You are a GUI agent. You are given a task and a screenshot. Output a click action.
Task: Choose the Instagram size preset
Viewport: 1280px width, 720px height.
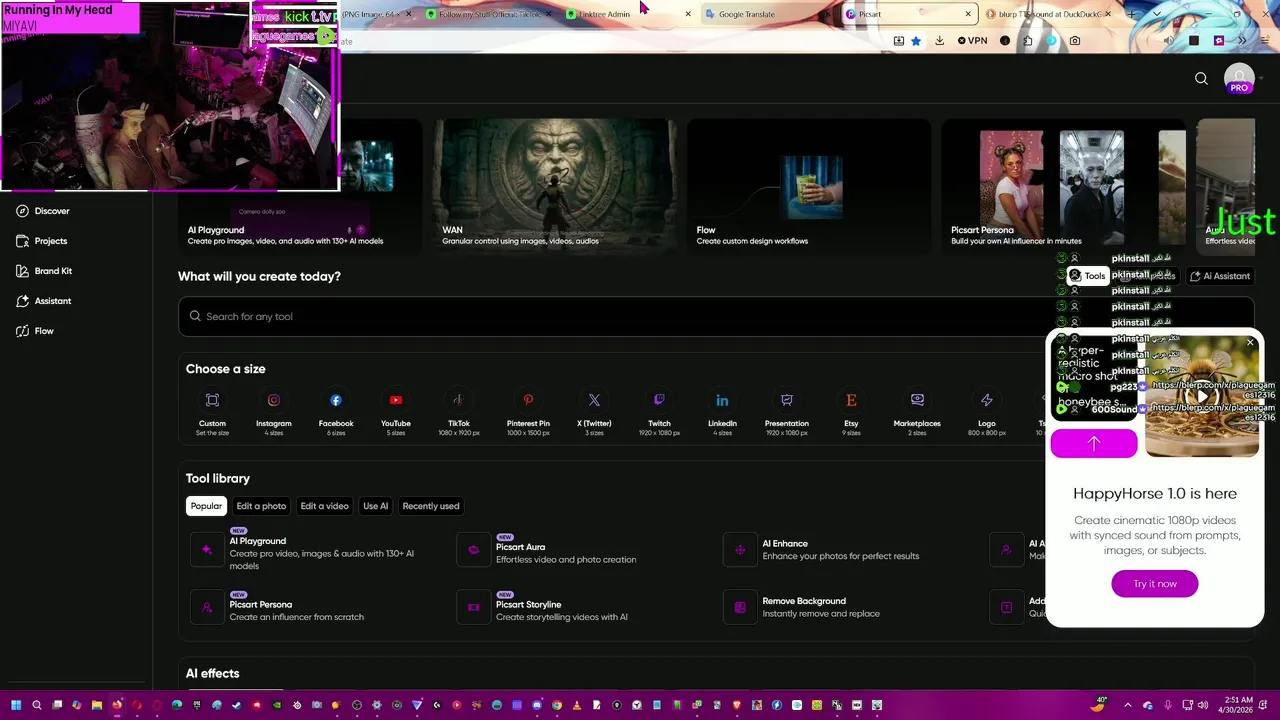point(274,412)
